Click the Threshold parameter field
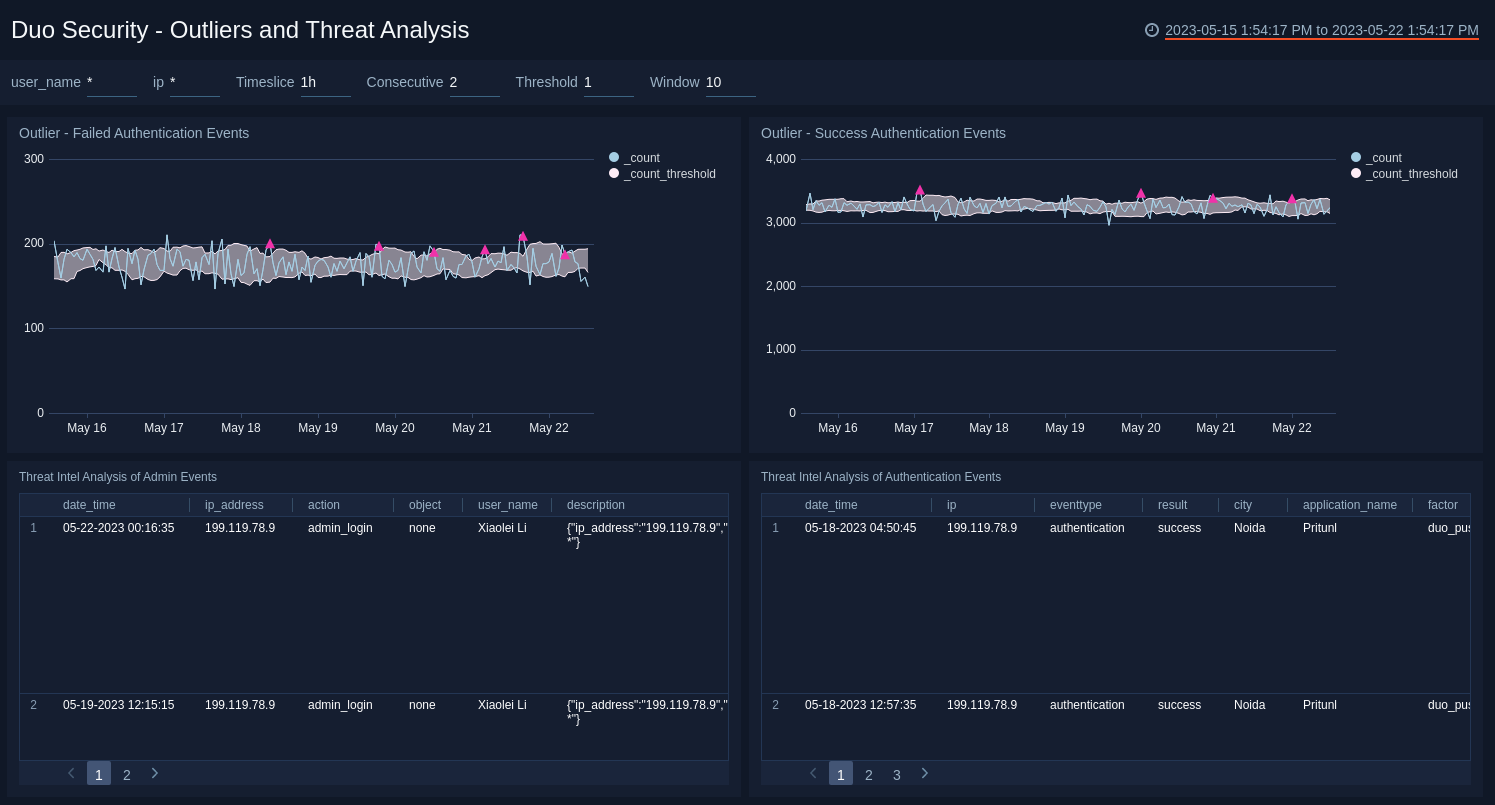 [x=608, y=82]
